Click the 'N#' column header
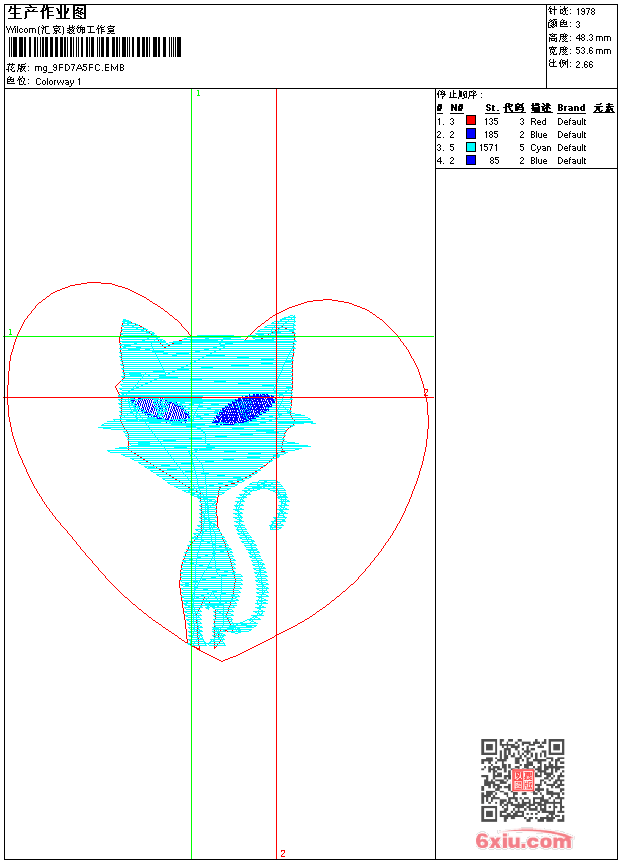 pos(456,108)
